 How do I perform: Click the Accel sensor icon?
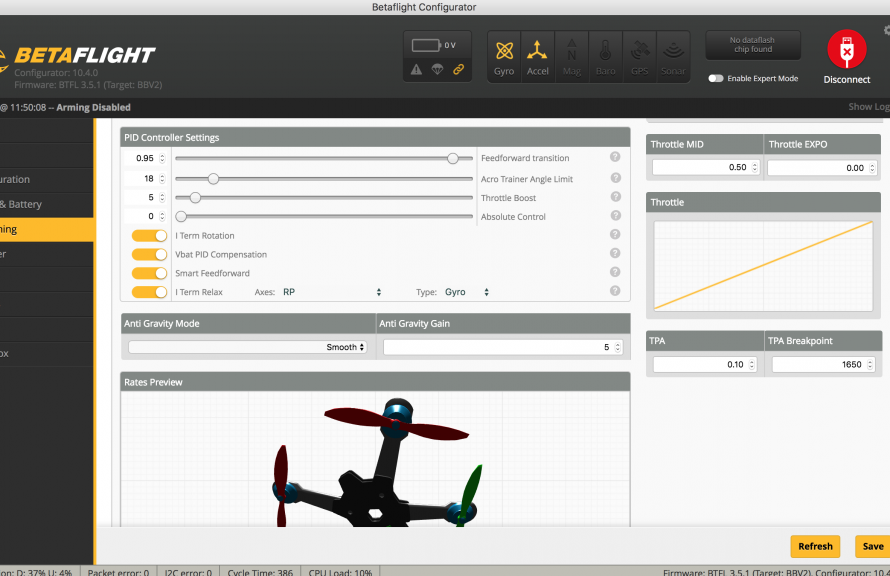(538, 57)
